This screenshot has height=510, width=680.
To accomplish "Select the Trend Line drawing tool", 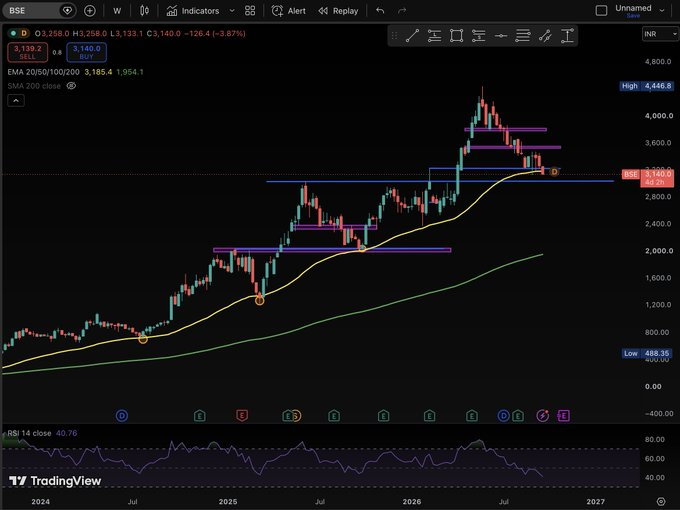I will click(412, 36).
